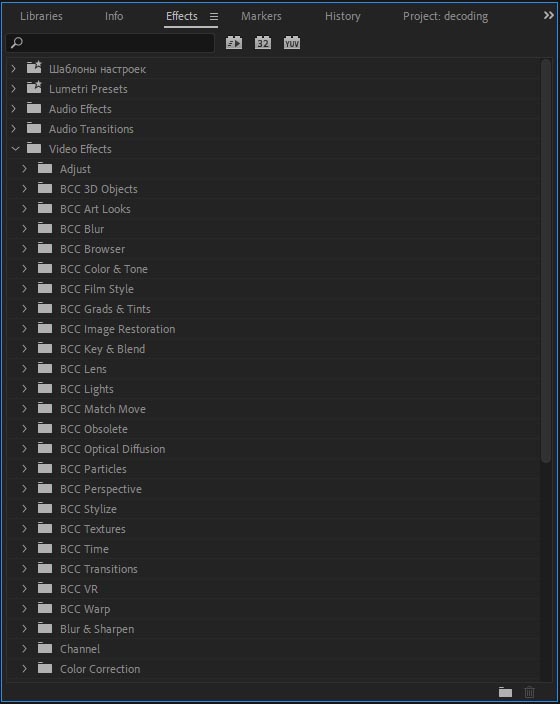Create a New Custom Bin
The width and height of the screenshot is (560, 704).
pos(505,692)
